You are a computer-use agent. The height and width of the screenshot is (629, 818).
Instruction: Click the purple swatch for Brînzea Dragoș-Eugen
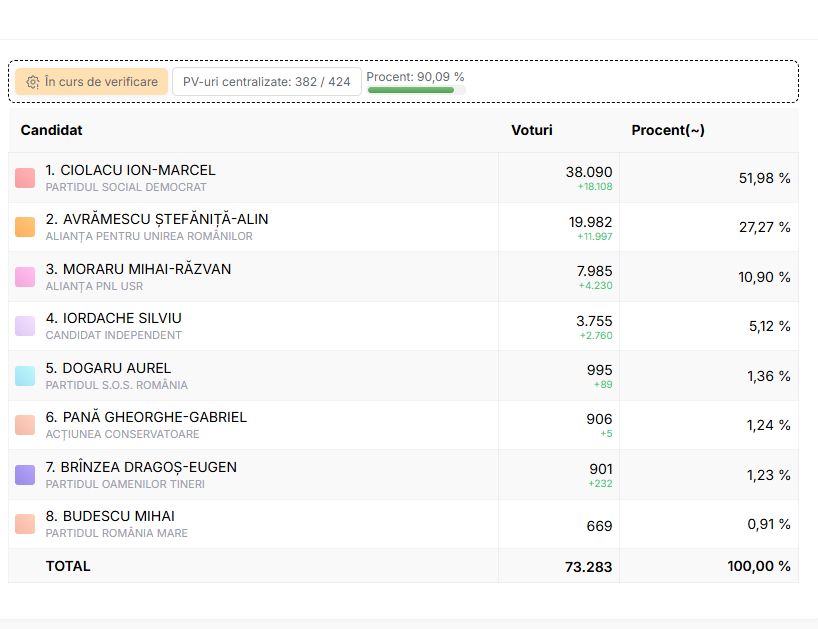coord(25,475)
